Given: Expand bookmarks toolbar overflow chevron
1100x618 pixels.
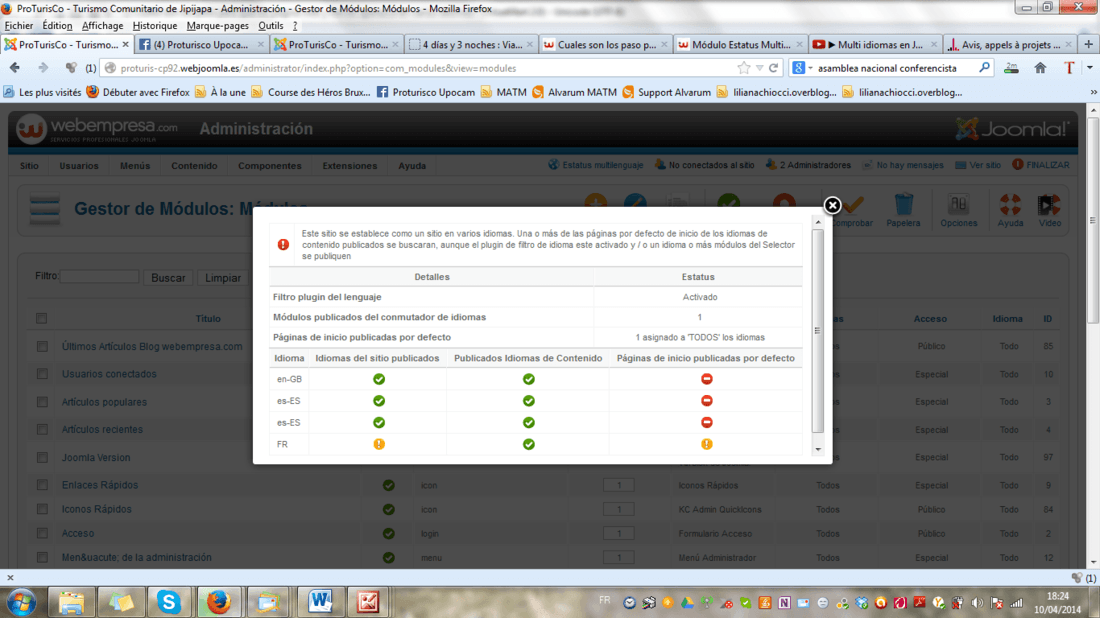Looking at the screenshot, I should [1092, 93].
